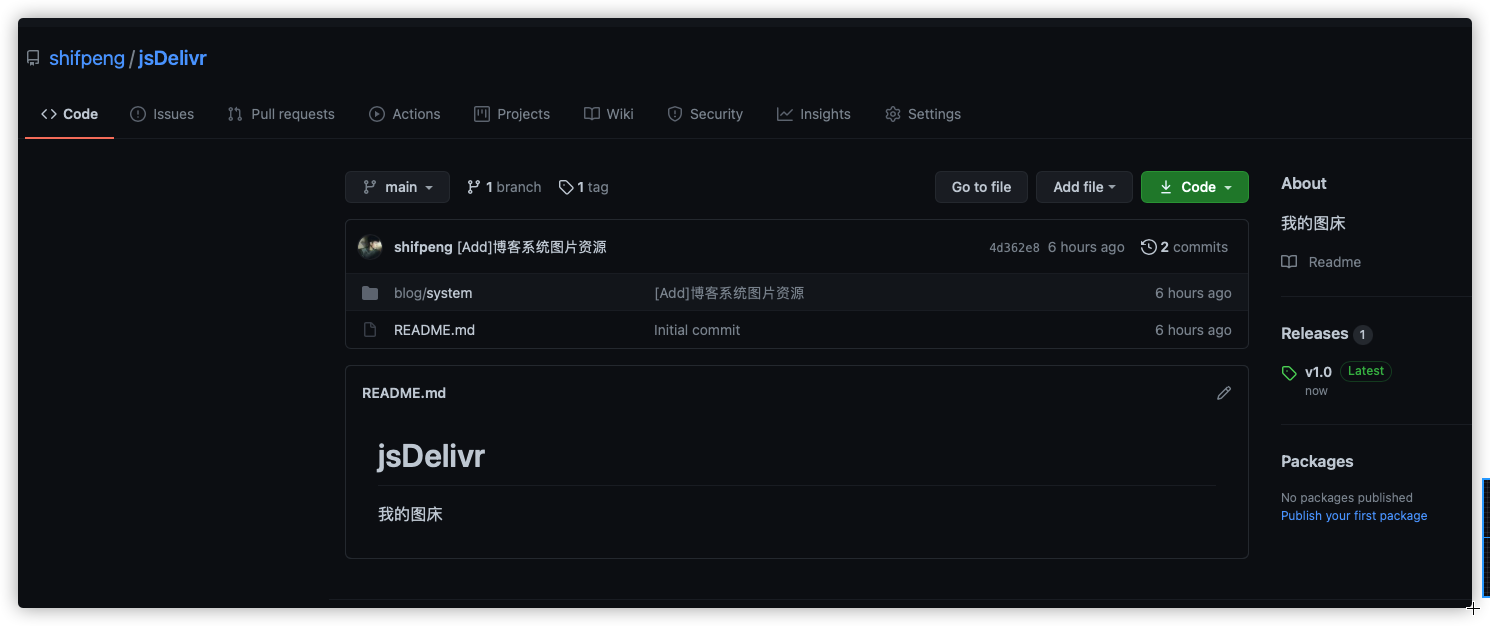Open repository Settings tab

click(923, 114)
